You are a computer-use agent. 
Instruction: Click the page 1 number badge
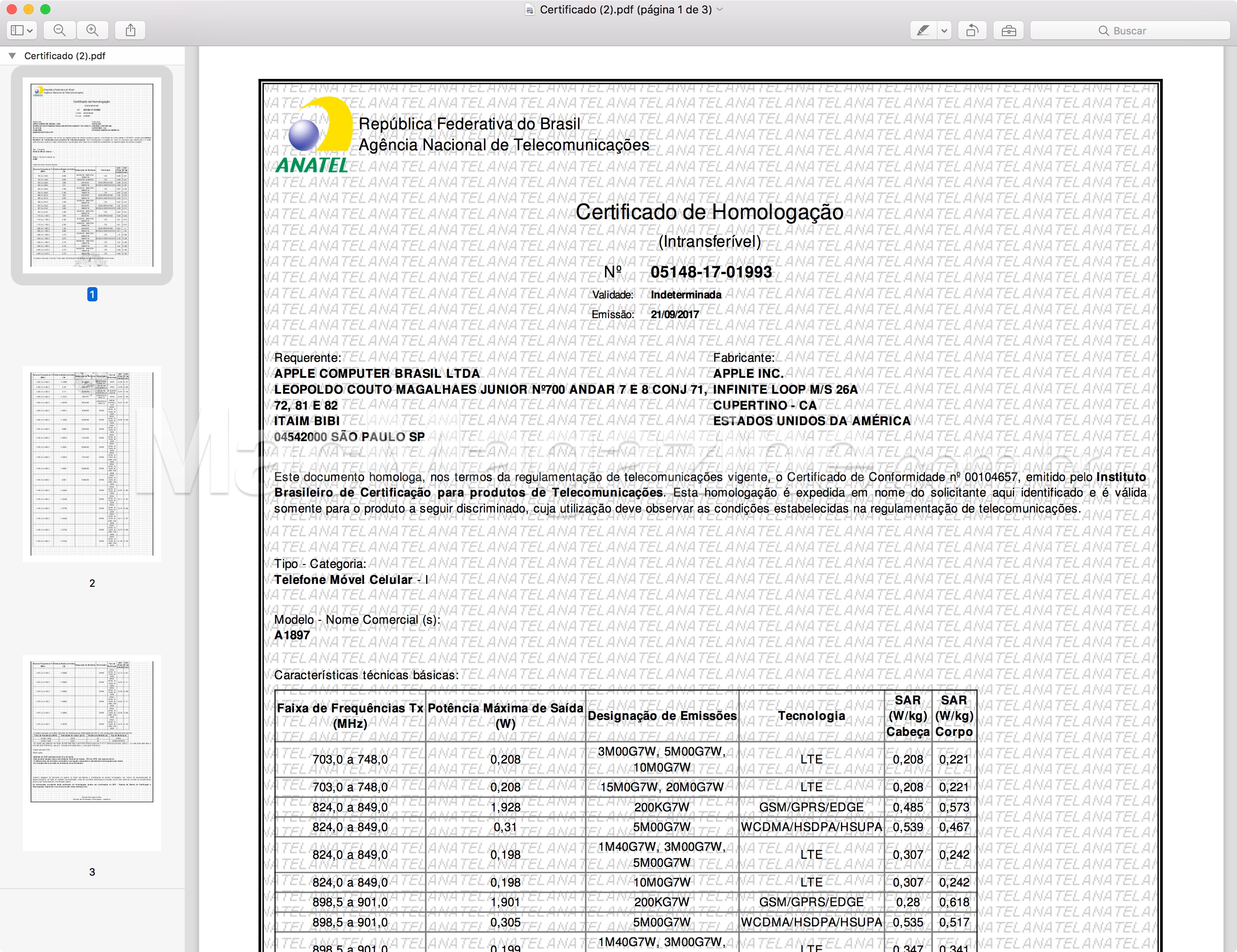click(x=92, y=294)
